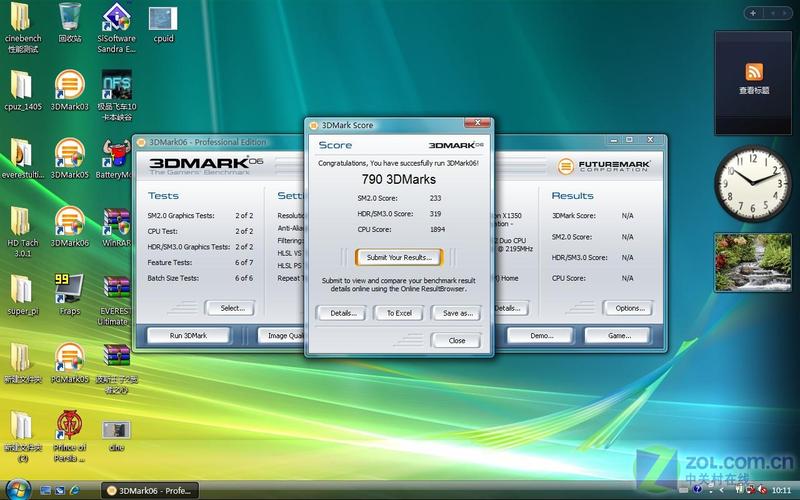Open the EVEREST Ultimate archive icon
Image resolution: width=800 pixels, height=500 pixels.
click(116, 290)
